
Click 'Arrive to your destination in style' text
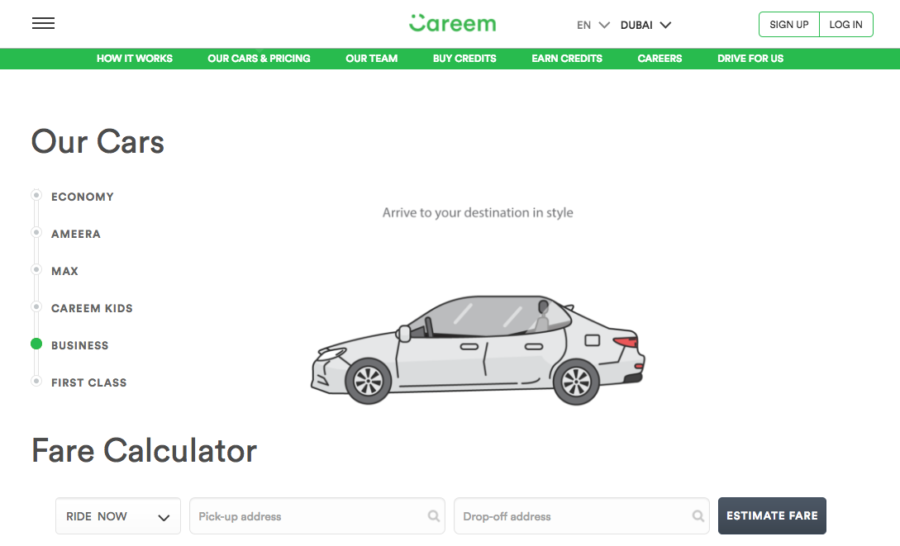coord(478,213)
